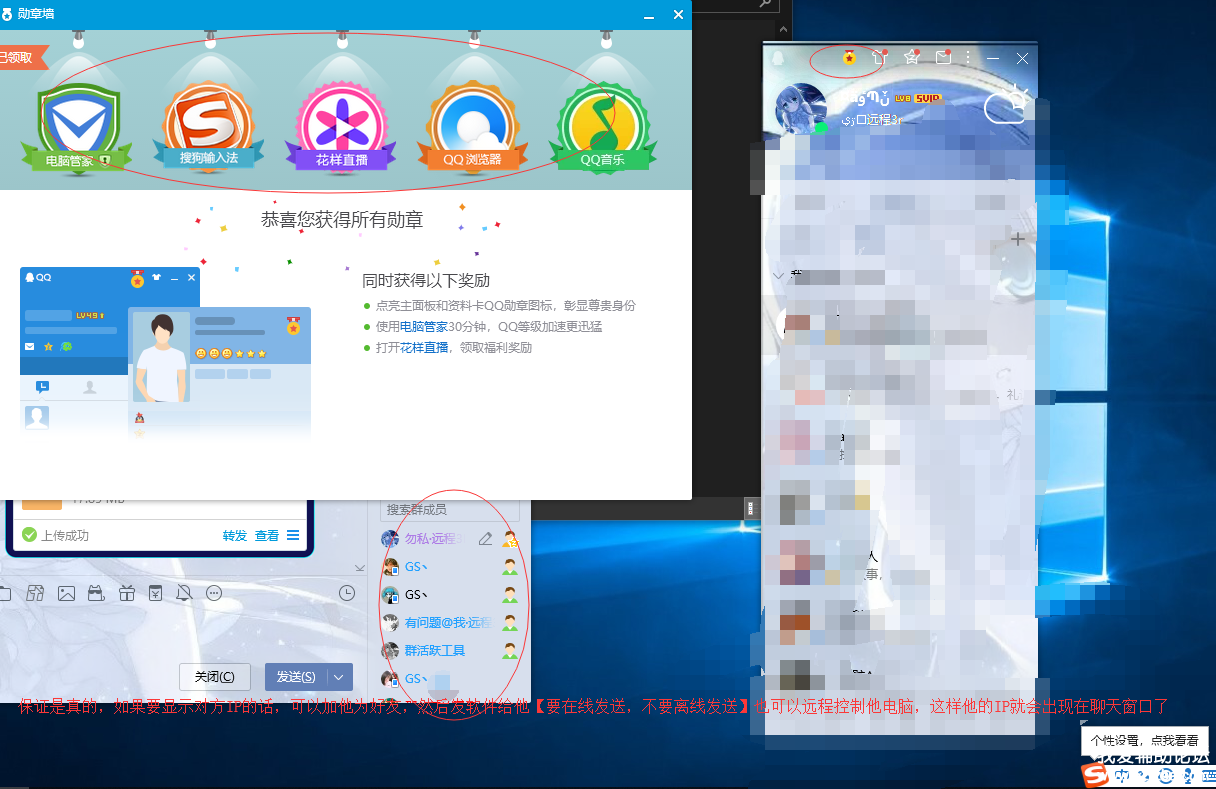The width and height of the screenshot is (1216, 789).
Task: Click the Sogou S logo on IME bar
Action: pyautogui.click(x=1096, y=775)
